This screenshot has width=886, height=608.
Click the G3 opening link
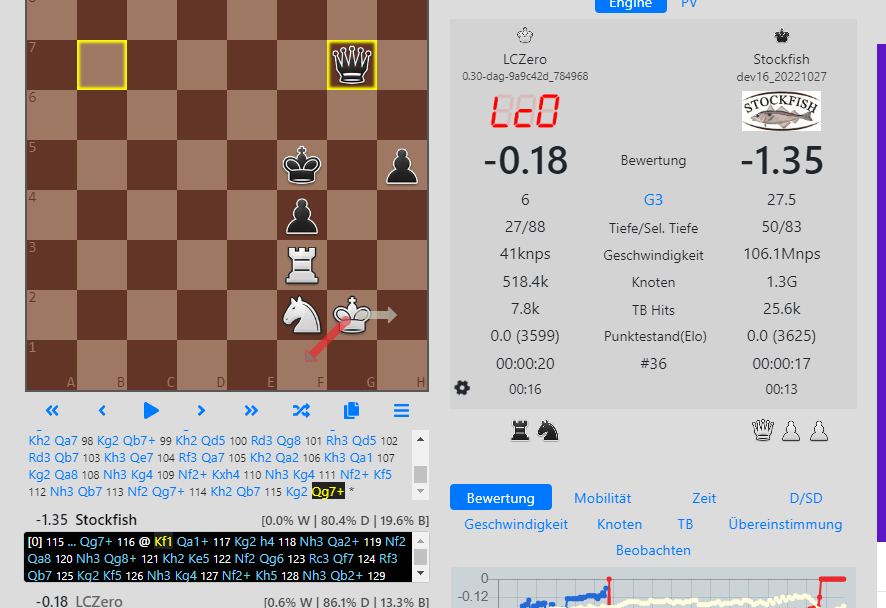point(653,199)
